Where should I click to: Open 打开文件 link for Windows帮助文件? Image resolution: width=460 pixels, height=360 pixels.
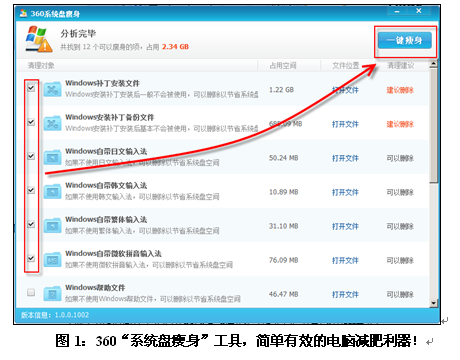click(x=345, y=294)
